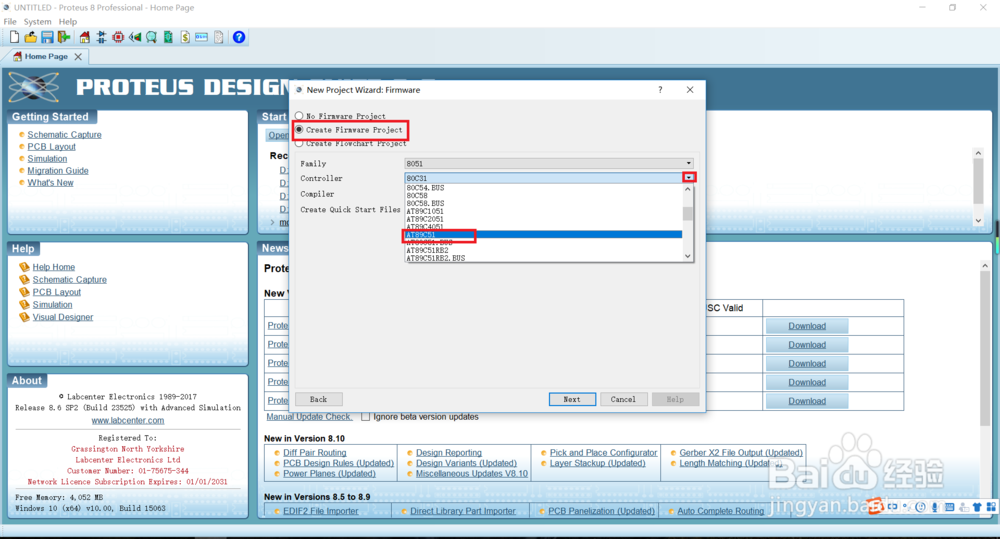Open the input method soft keyboard icon
Image resolution: width=1000 pixels, height=539 pixels.
click(x=949, y=507)
